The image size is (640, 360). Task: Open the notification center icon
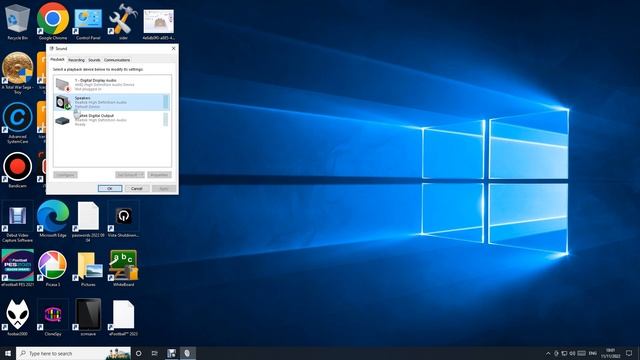coord(629,353)
